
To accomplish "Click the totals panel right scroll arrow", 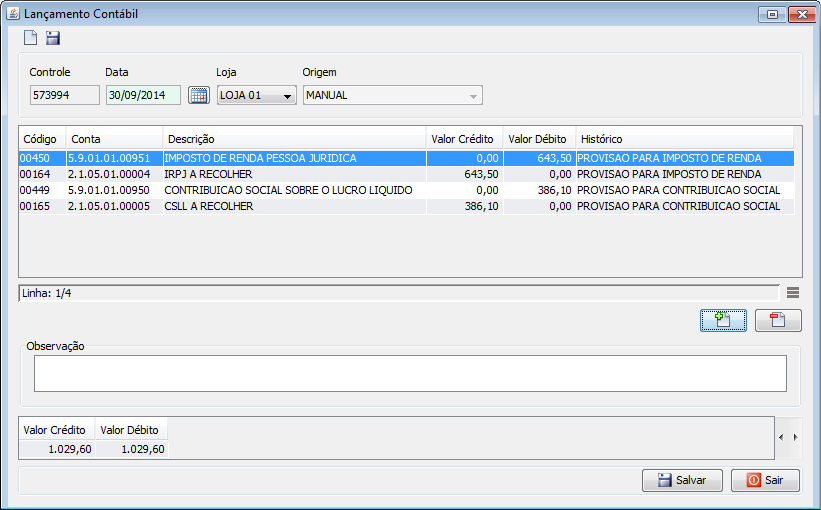I will pyautogui.click(x=795, y=437).
